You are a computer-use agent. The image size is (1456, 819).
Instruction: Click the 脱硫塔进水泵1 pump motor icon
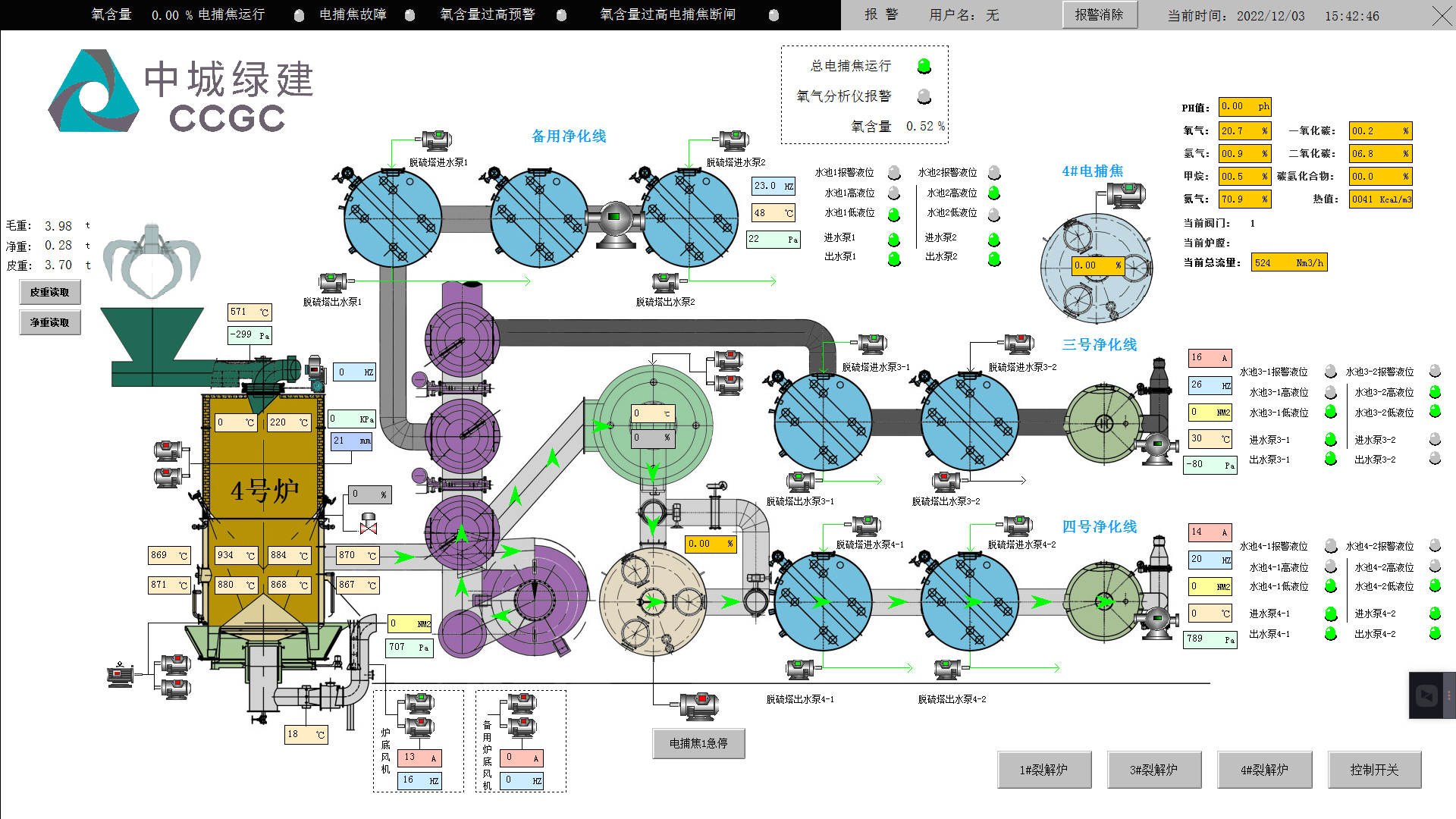(x=436, y=140)
